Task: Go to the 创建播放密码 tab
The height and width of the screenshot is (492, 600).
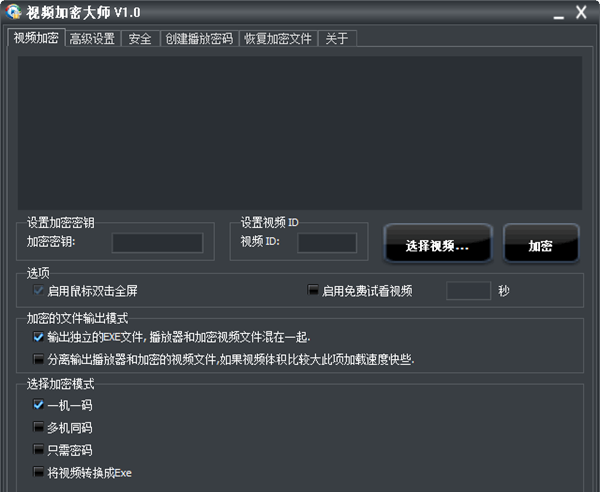Action: point(199,39)
